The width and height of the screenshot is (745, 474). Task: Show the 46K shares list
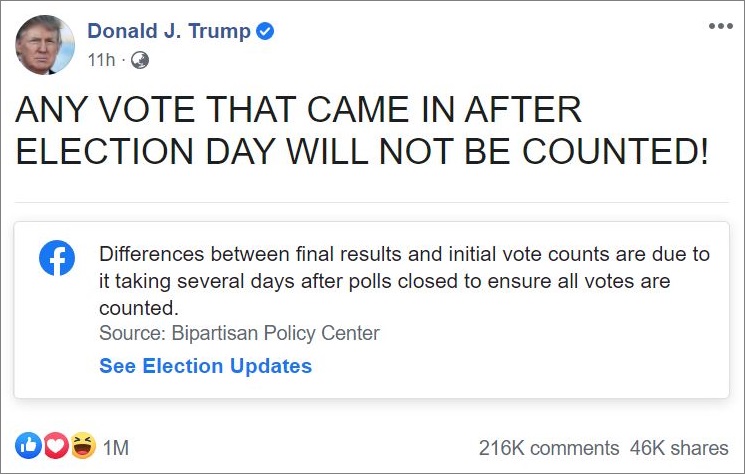pyautogui.click(x=678, y=447)
